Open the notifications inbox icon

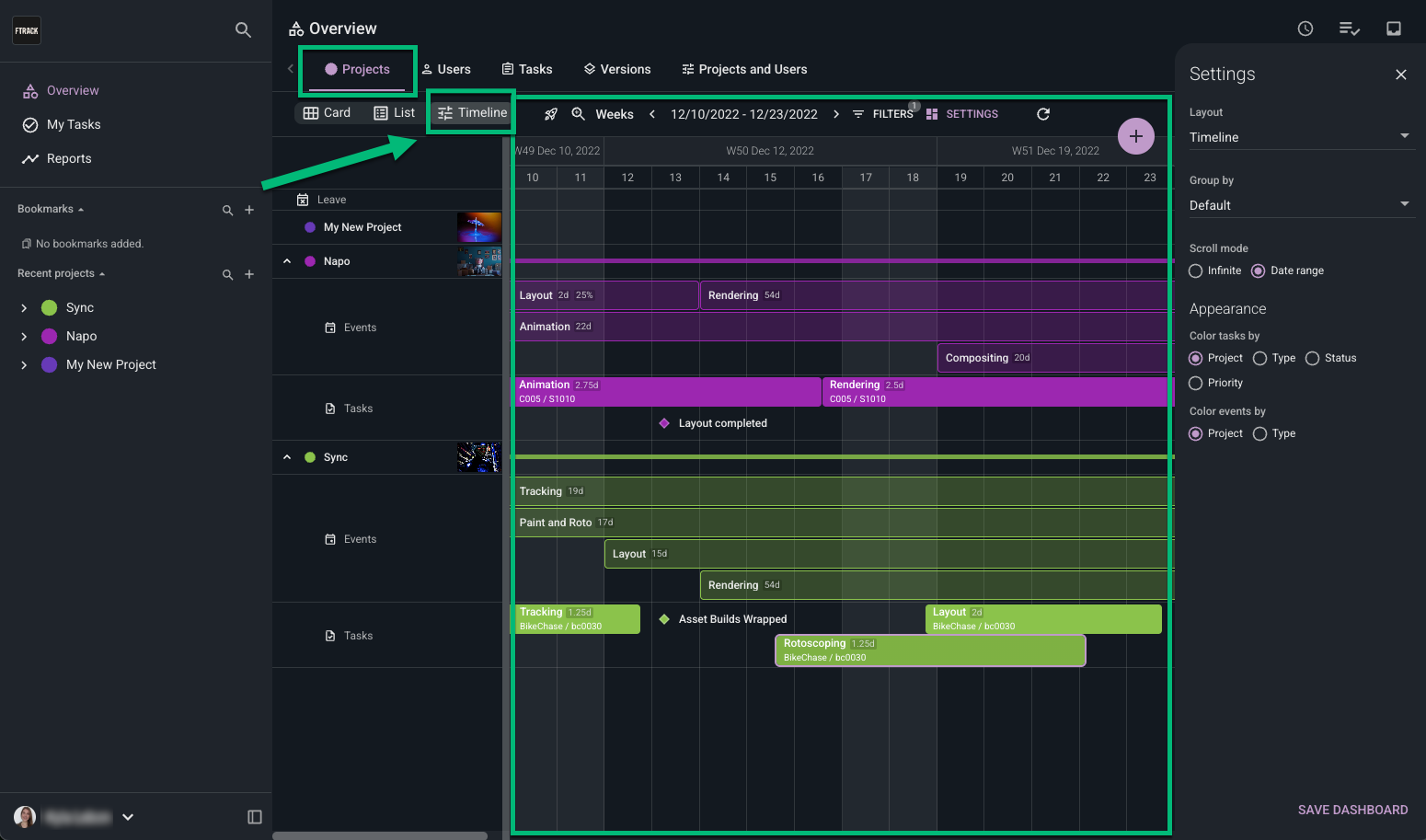tap(1394, 29)
